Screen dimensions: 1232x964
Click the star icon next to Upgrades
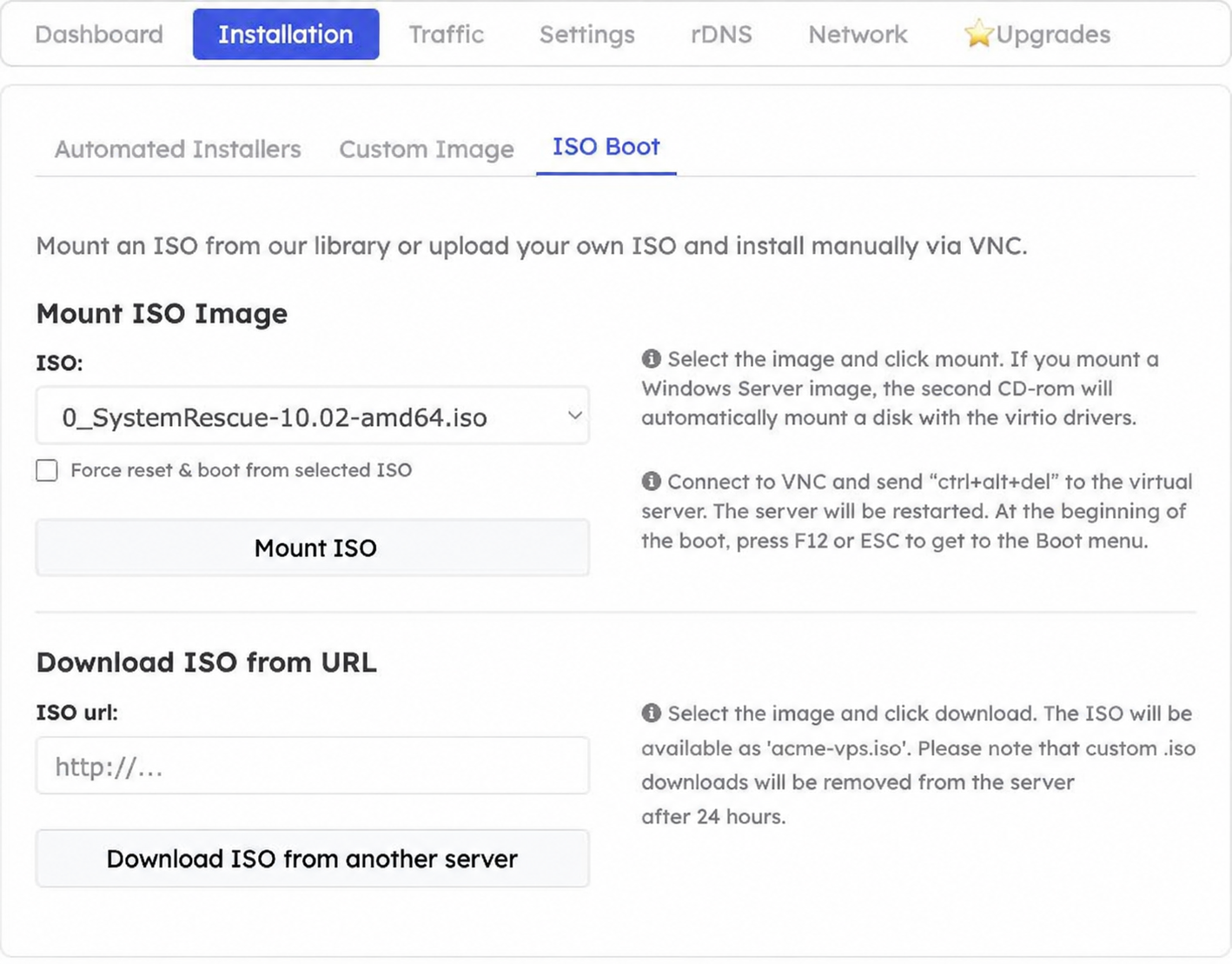click(978, 34)
